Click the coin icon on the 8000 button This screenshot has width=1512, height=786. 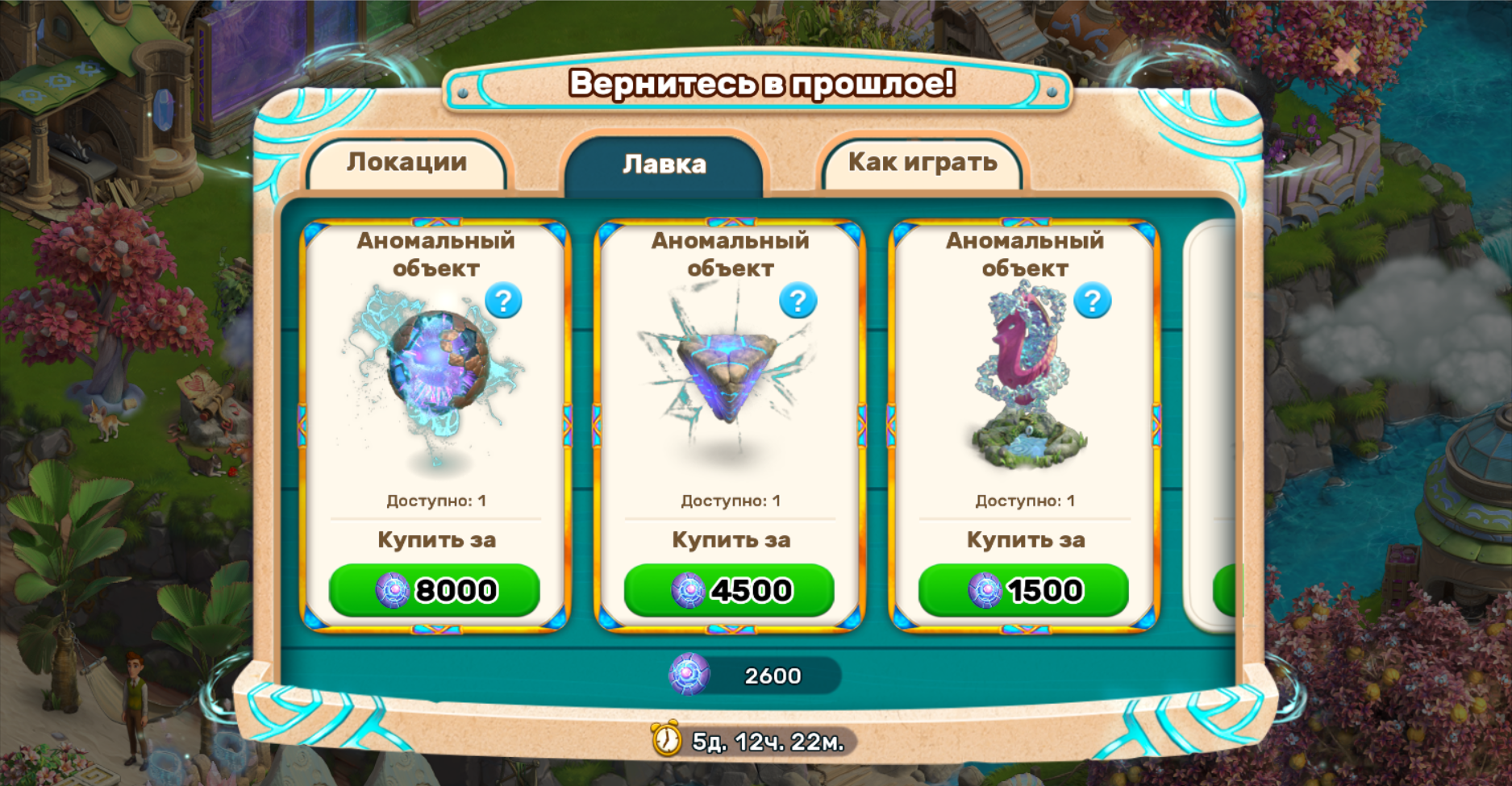click(x=394, y=590)
